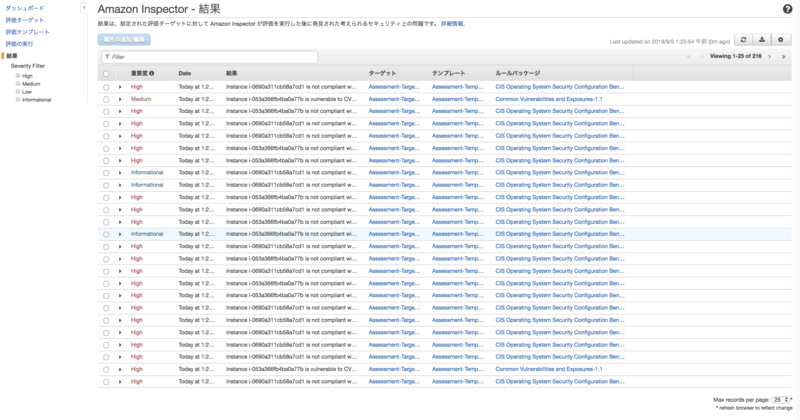The width and height of the screenshot is (800, 420).
Task: Expand the first finding row details
Action: point(120,87)
